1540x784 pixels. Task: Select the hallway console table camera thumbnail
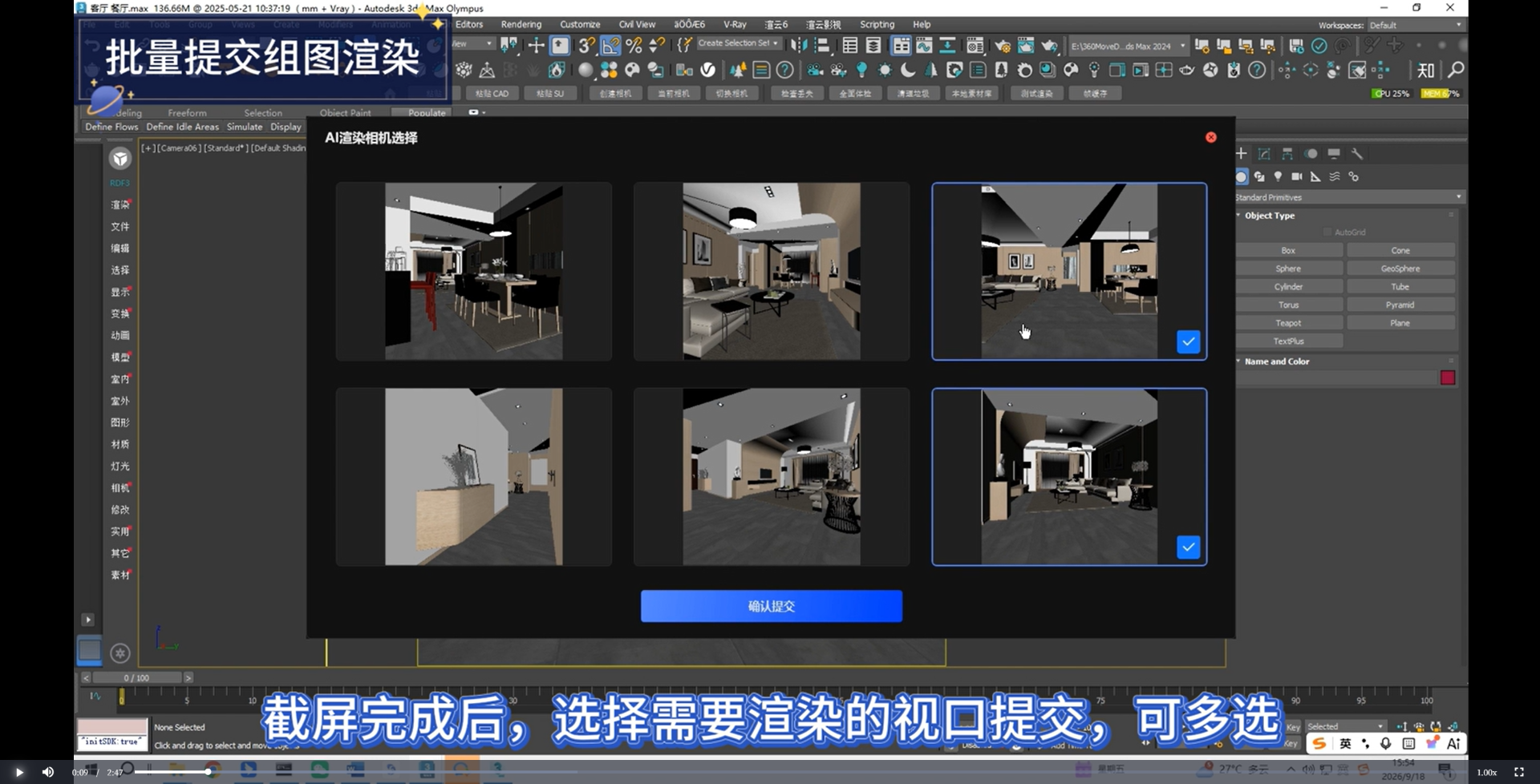(474, 477)
